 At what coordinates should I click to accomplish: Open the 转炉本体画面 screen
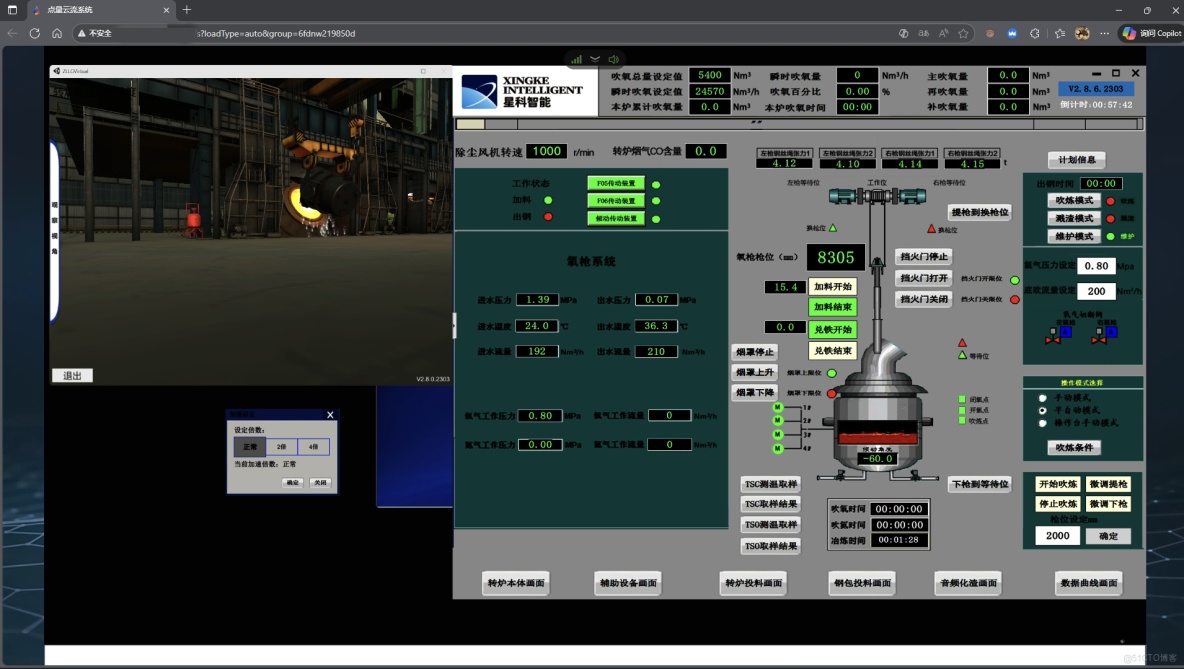pos(515,583)
